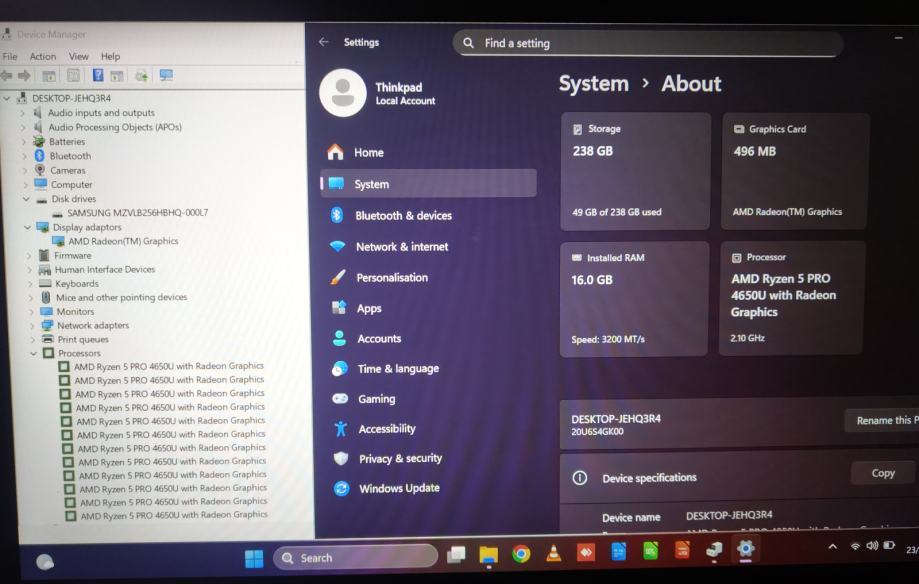
Task: Open the View menu in Device Manager
Action: coord(79,56)
